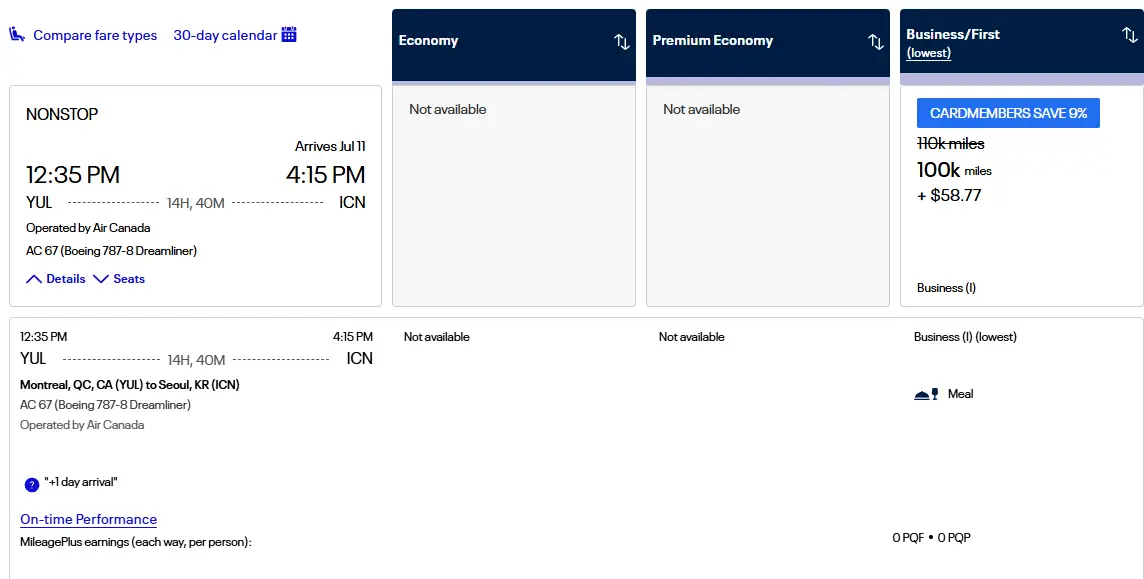The width and height of the screenshot is (1144, 579).
Task: Choose the 100k miles Business fare
Action: tap(1021, 196)
